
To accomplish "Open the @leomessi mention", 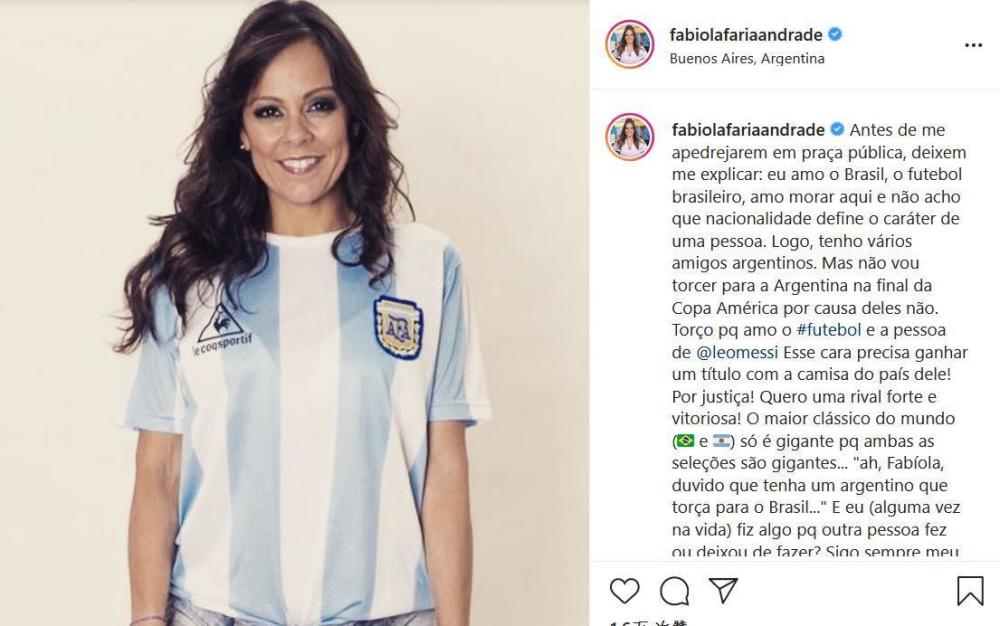I will pos(737,353).
